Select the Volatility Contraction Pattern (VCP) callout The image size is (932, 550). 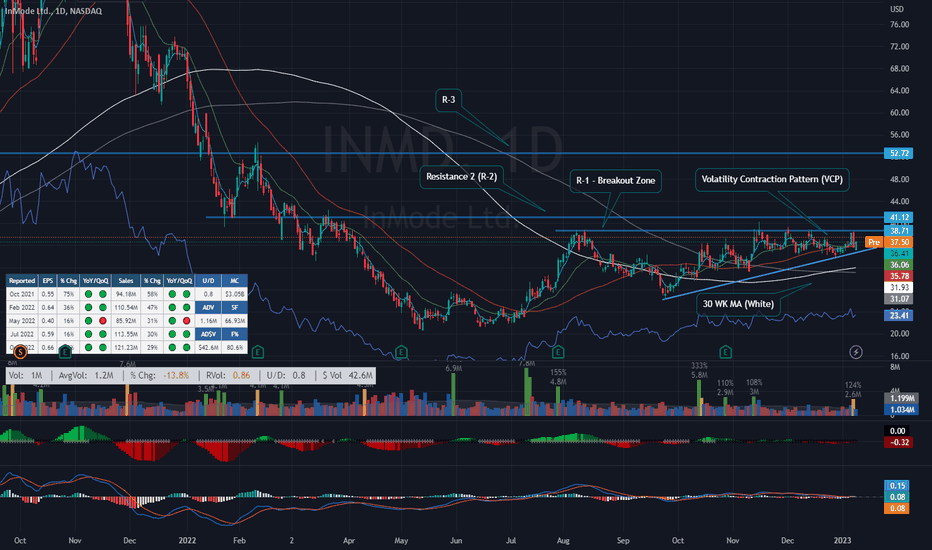click(772, 180)
